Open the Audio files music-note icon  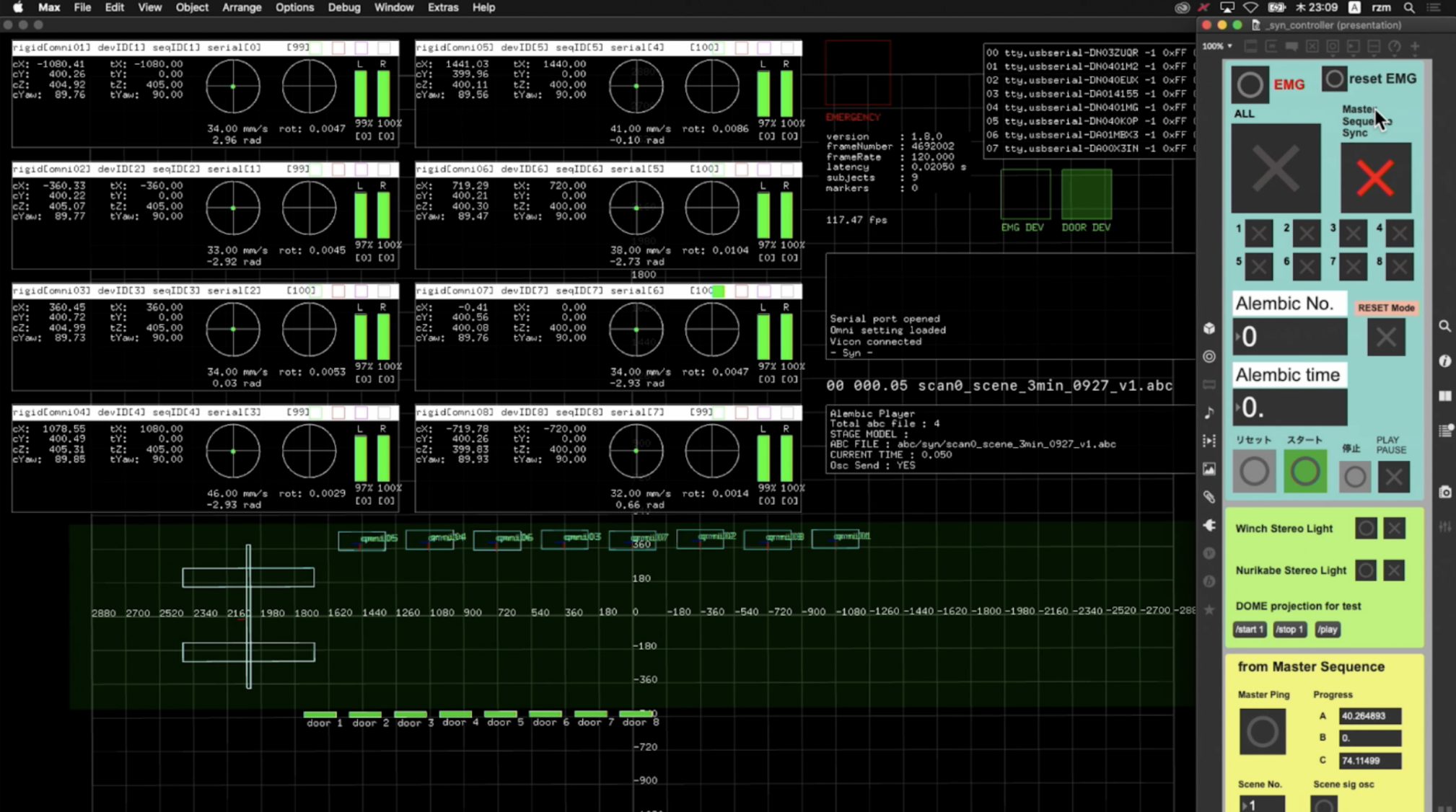(x=1209, y=412)
